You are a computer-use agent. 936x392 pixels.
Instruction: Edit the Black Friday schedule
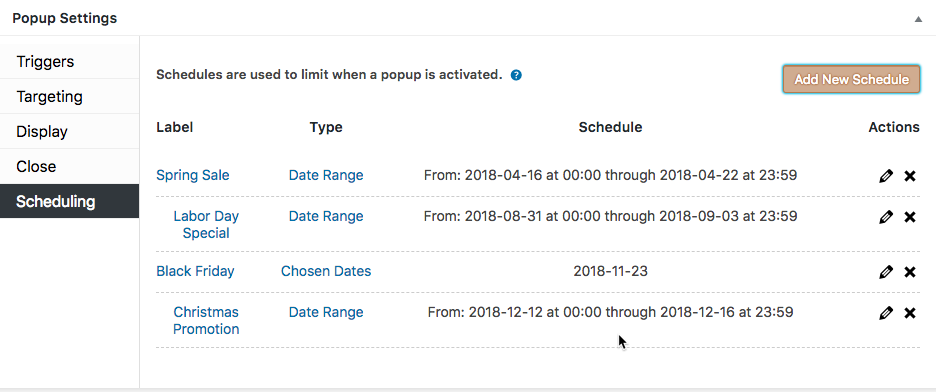(886, 272)
